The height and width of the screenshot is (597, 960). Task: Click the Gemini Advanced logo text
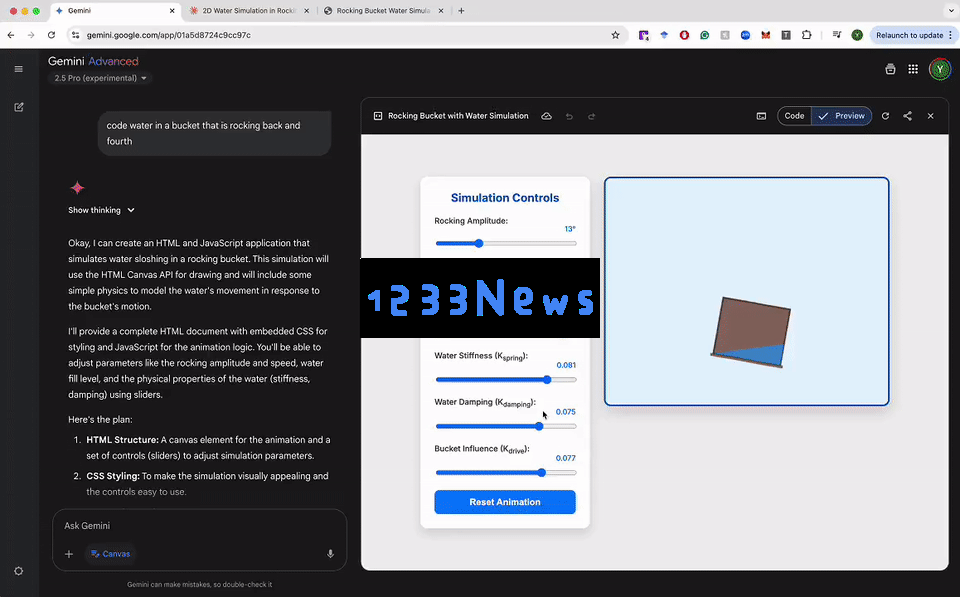click(x=93, y=61)
